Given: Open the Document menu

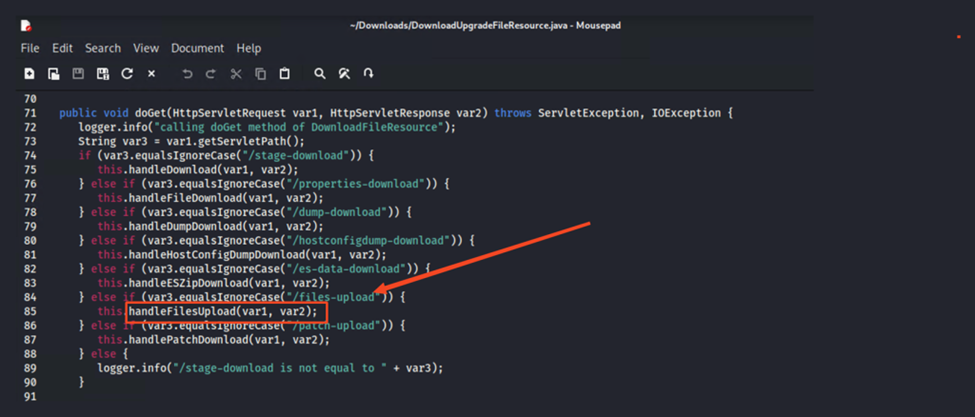Looking at the screenshot, I should 197,48.
